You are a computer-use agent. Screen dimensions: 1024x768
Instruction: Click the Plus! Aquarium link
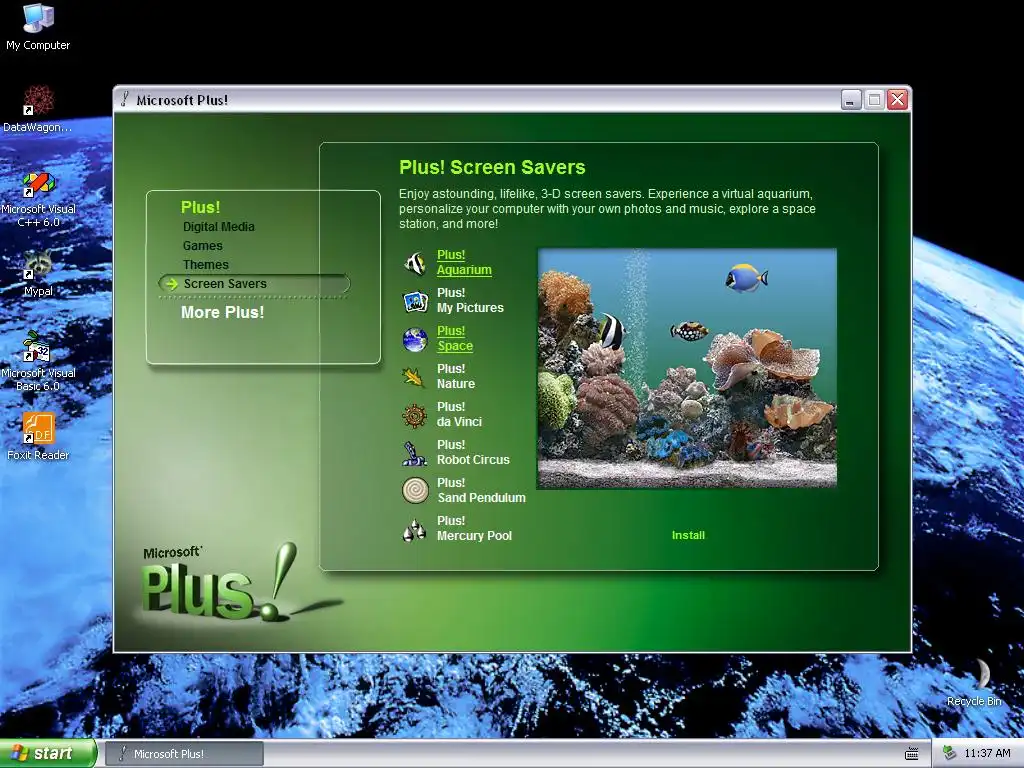tap(464, 263)
